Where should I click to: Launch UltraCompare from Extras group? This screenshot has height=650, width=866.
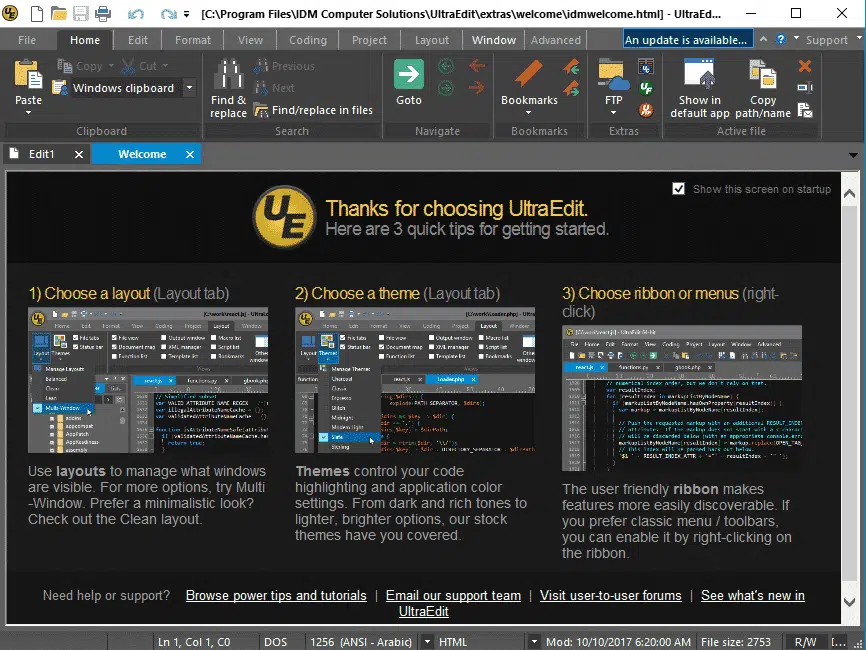646,66
